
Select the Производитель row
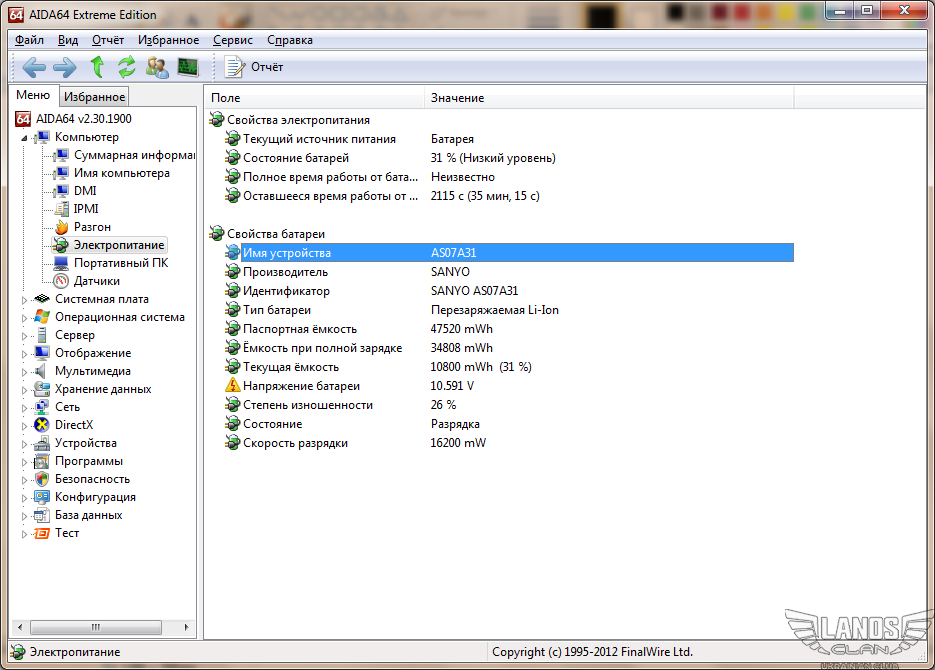(x=509, y=272)
